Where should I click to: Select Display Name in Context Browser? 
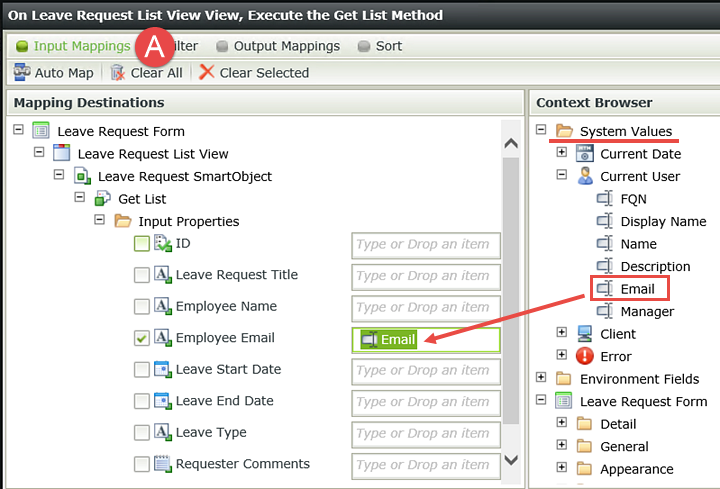[x=663, y=221]
